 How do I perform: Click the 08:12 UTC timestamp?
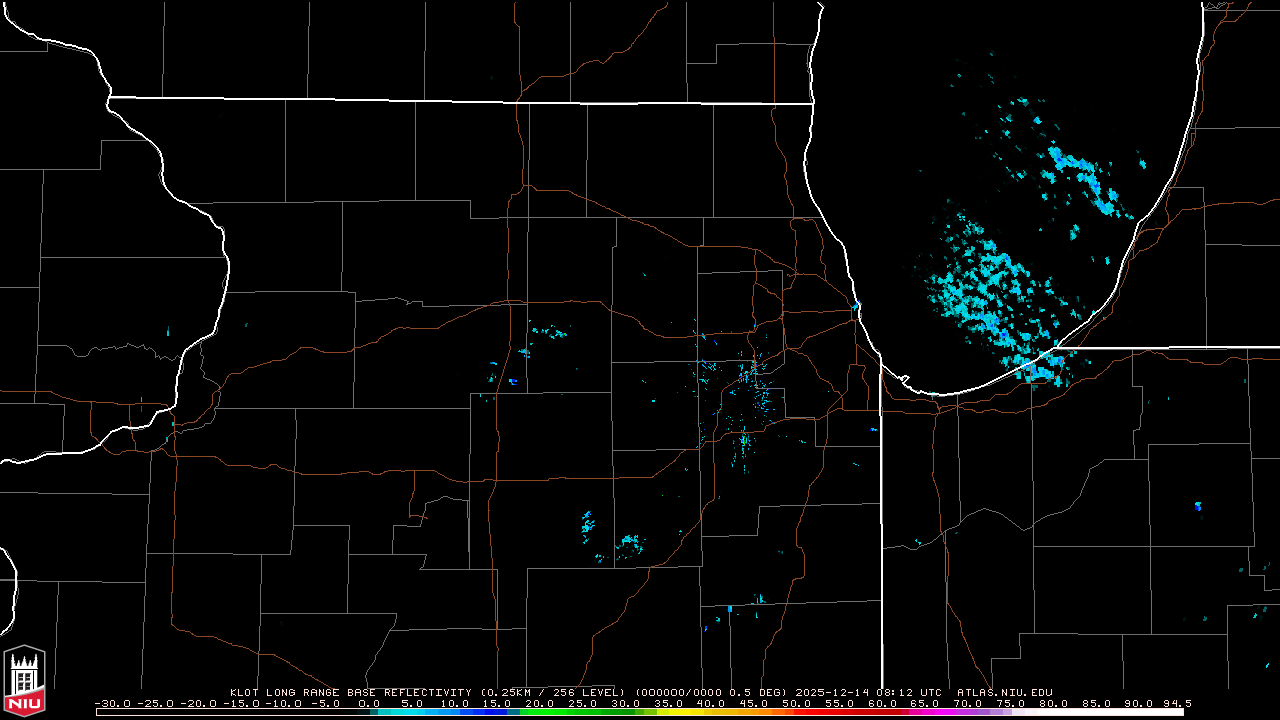[x=914, y=692]
